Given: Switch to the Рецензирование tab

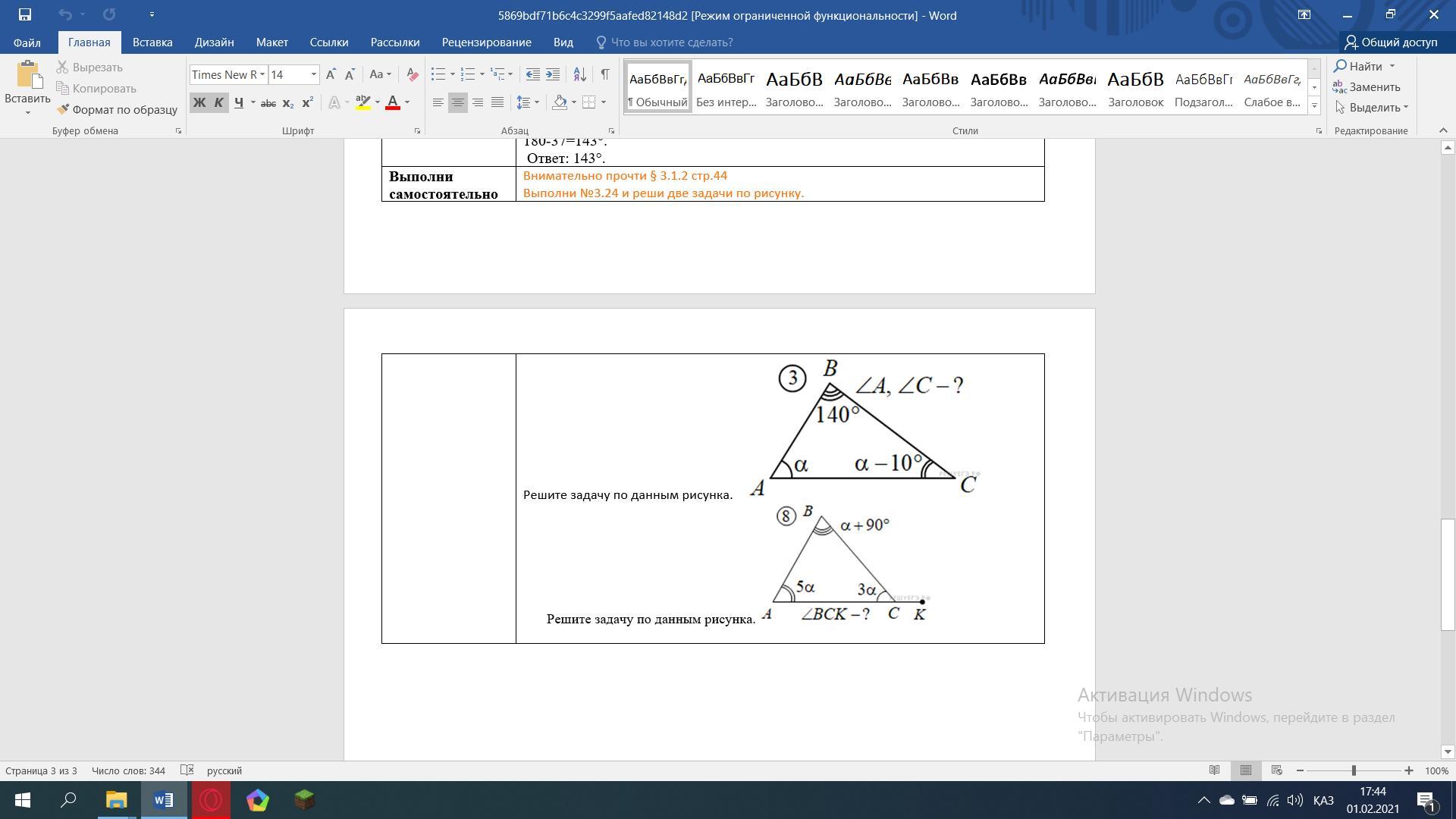Looking at the screenshot, I should click(486, 42).
